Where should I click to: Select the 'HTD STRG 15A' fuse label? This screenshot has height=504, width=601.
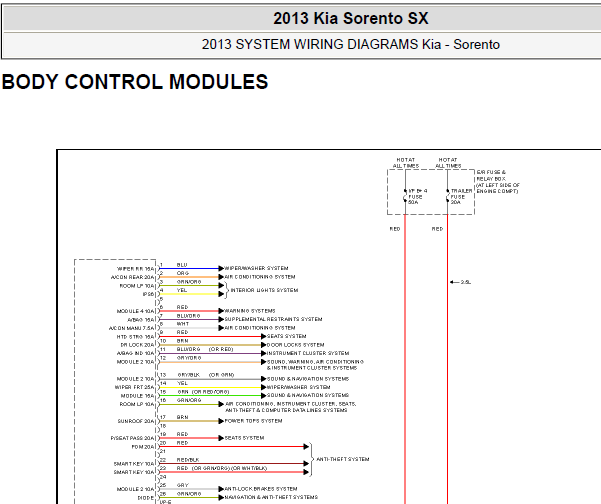tap(135, 337)
